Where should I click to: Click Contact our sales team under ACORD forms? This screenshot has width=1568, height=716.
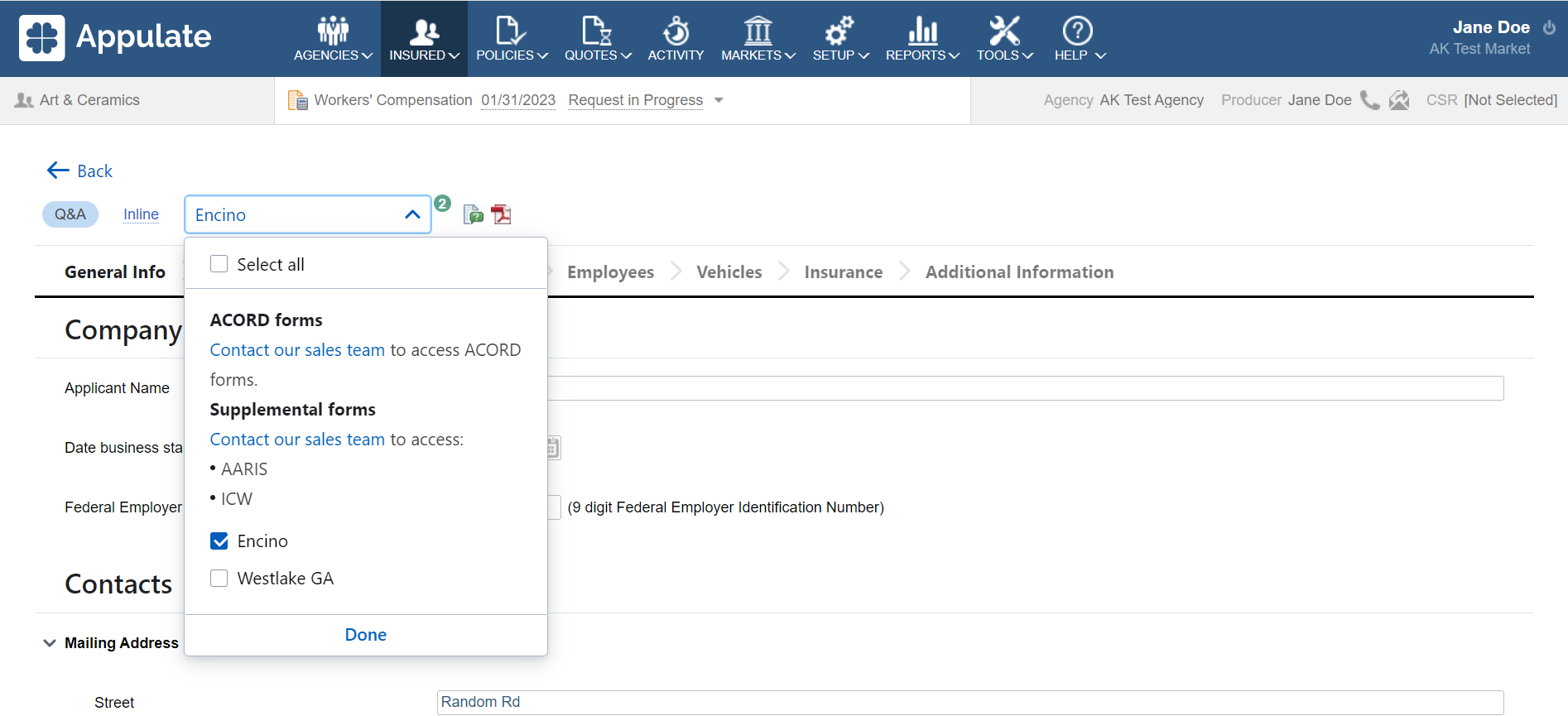click(x=297, y=350)
